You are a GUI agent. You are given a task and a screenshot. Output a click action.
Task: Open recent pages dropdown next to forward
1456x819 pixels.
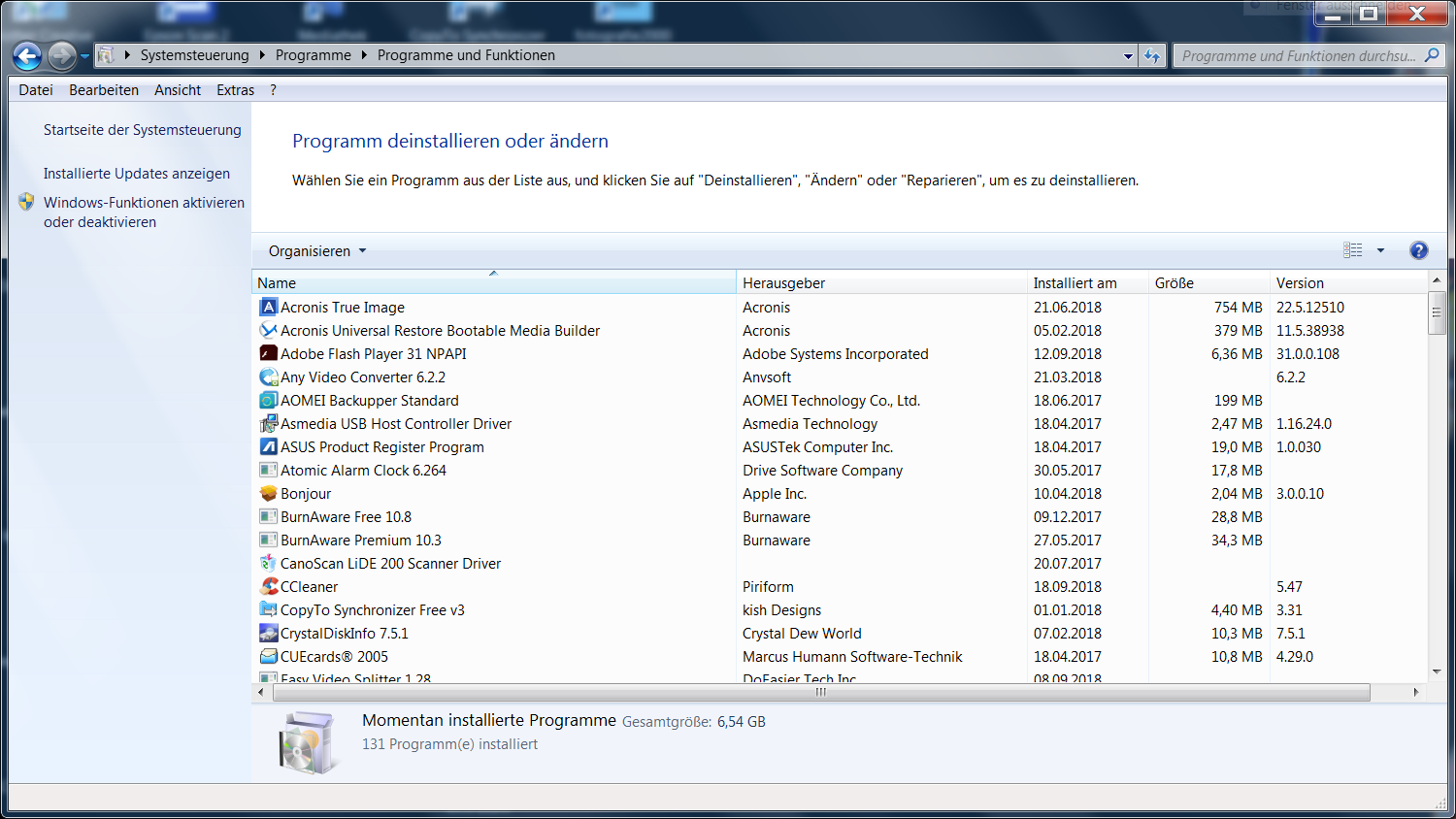click(85, 56)
